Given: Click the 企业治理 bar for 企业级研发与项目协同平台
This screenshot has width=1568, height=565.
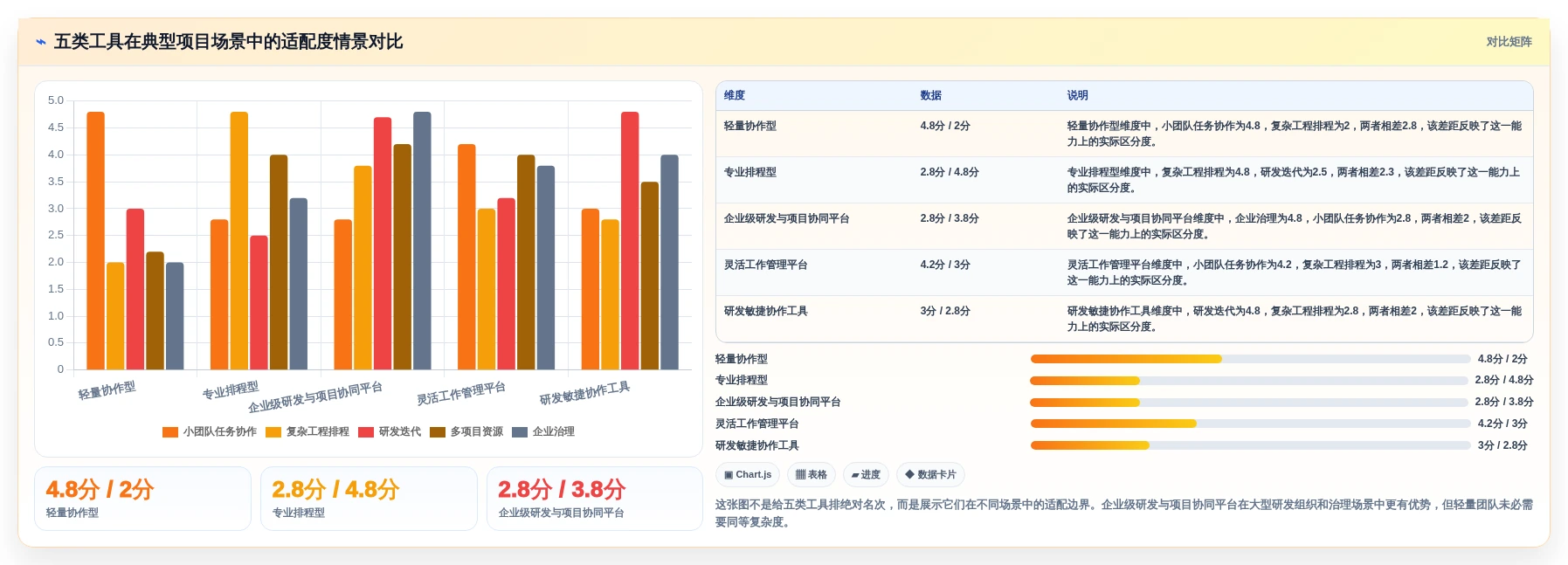Looking at the screenshot, I should coord(422,240).
